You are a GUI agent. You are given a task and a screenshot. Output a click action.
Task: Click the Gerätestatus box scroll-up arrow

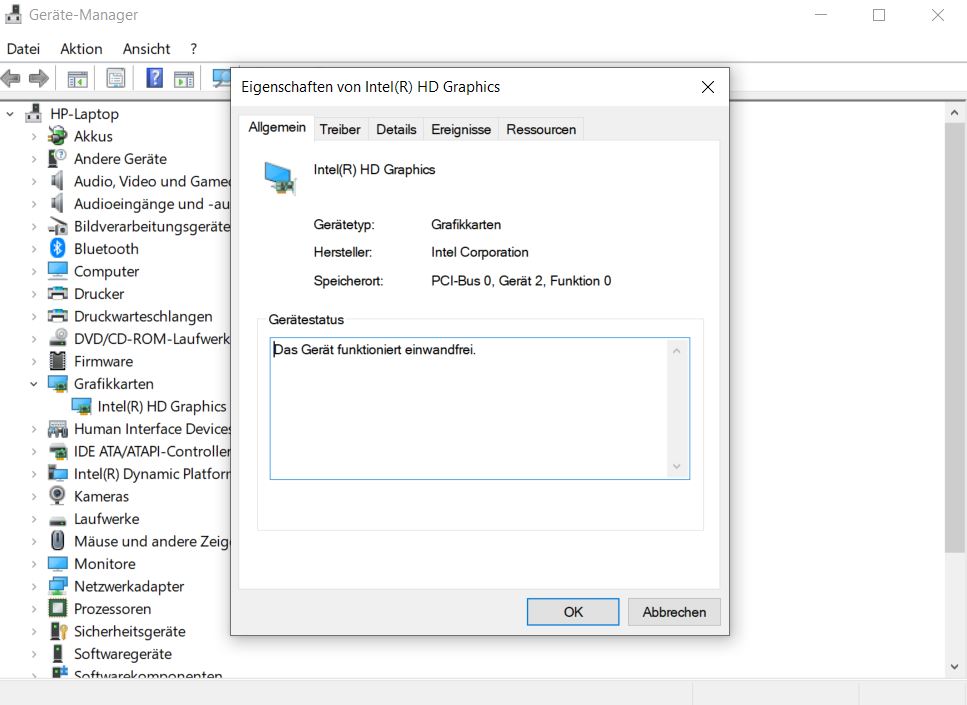click(677, 351)
